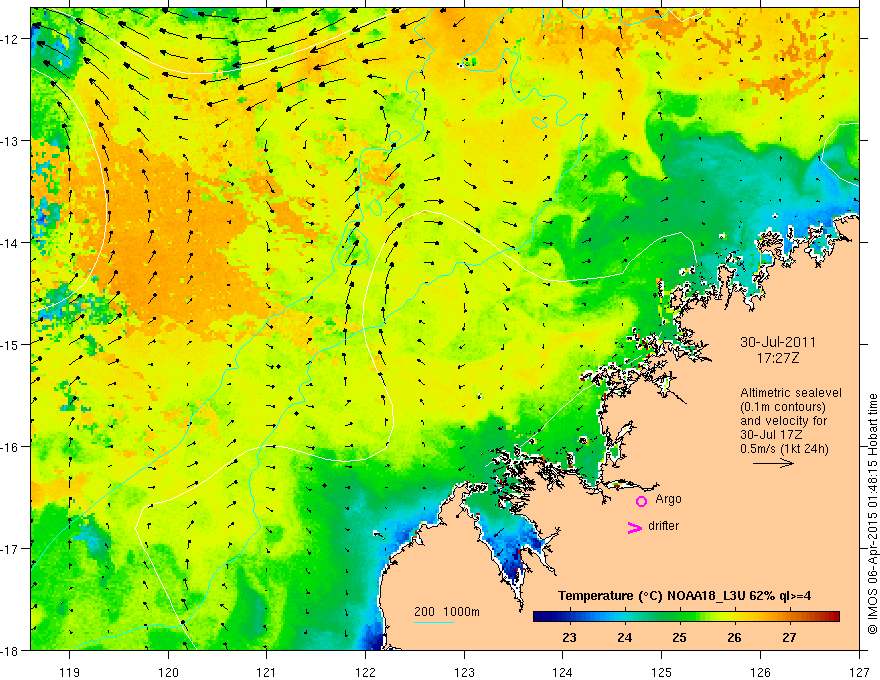Click the magenta drifter arrow legend marker
880x680 pixels.
point(635,527)
